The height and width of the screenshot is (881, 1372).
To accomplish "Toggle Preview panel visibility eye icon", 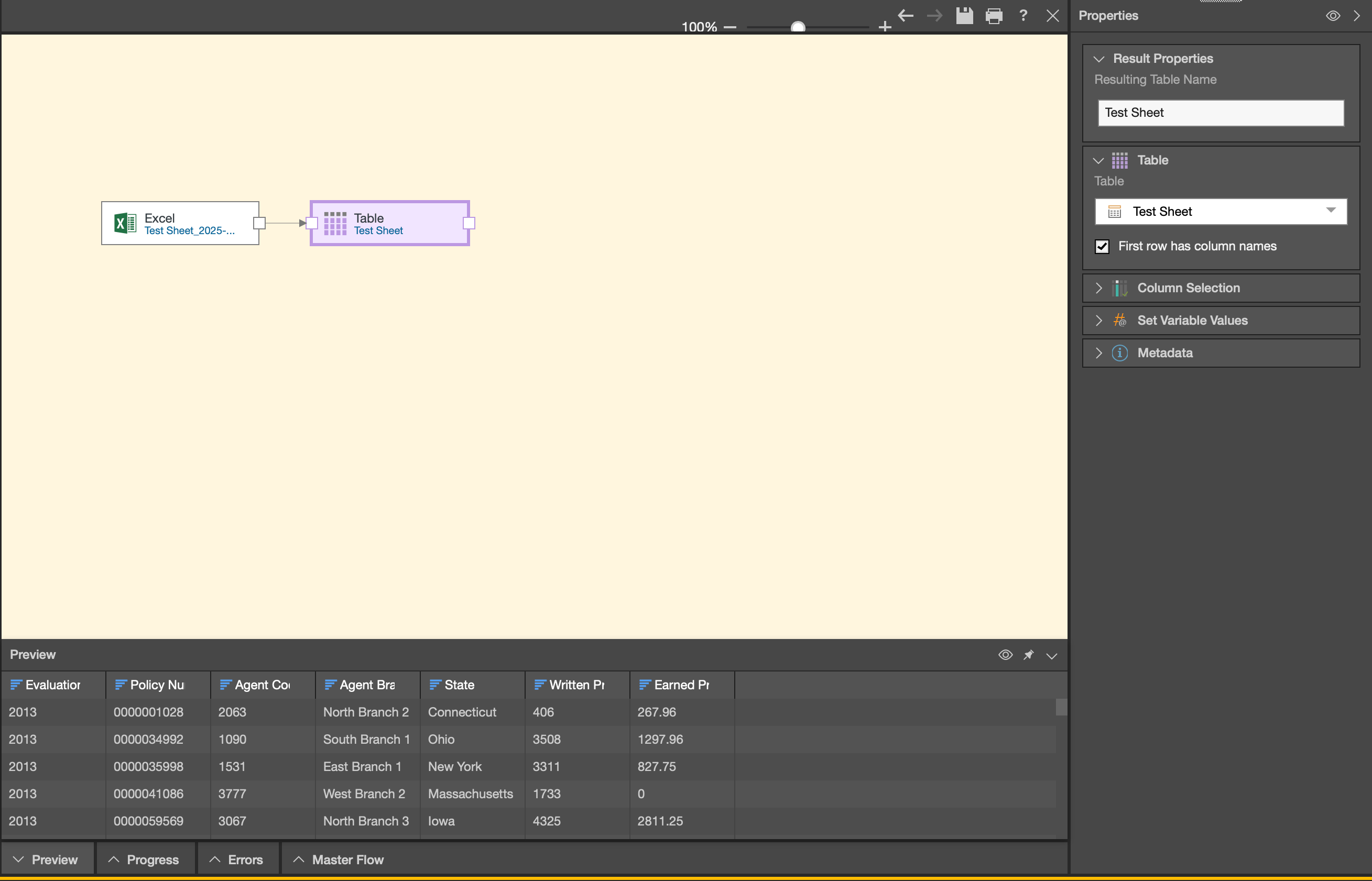I will [1006, 655].
